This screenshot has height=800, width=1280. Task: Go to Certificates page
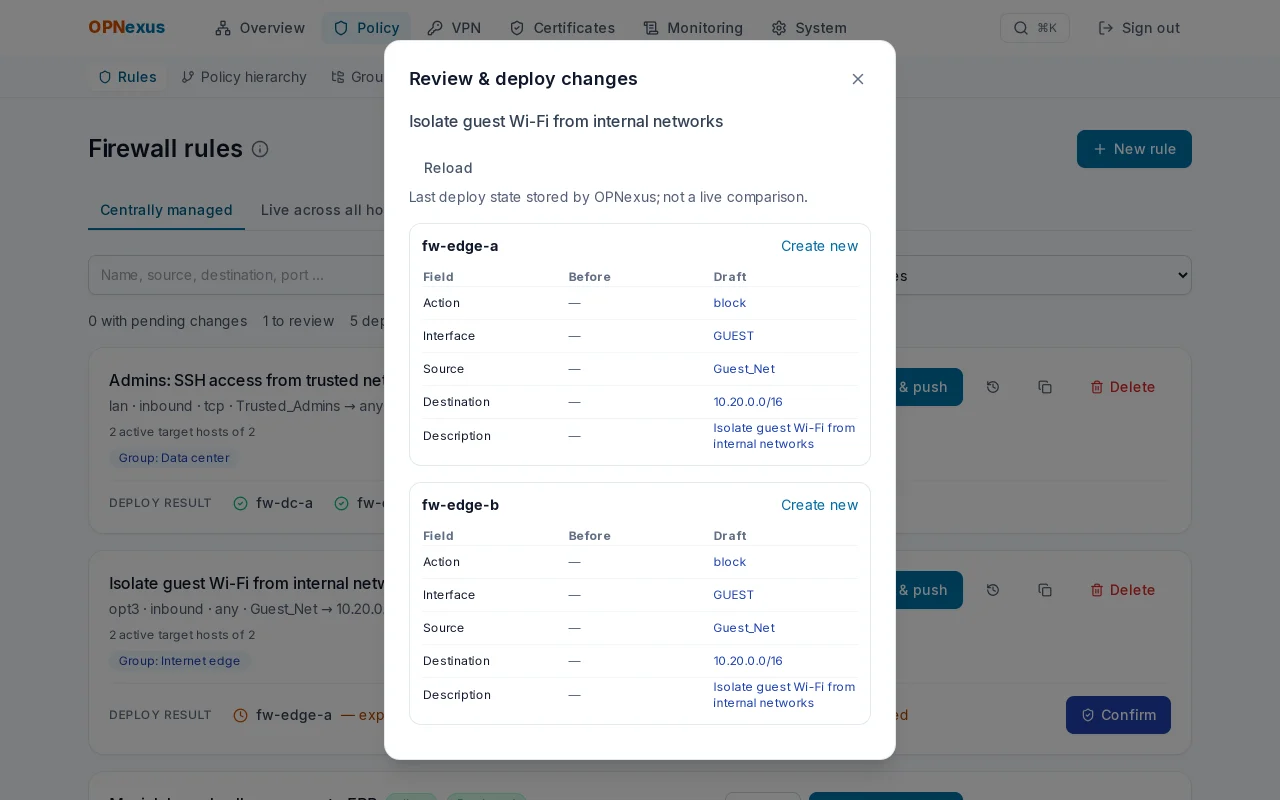[562, 28]
